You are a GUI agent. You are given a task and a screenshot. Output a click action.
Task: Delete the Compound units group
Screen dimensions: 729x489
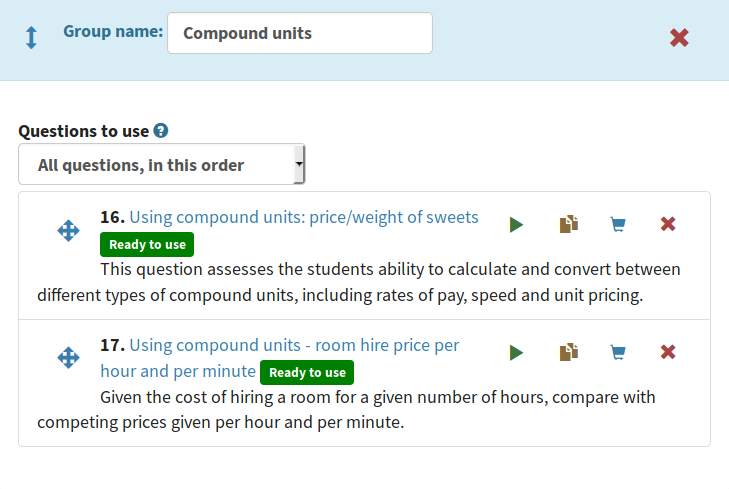click(x=679, y=38)
